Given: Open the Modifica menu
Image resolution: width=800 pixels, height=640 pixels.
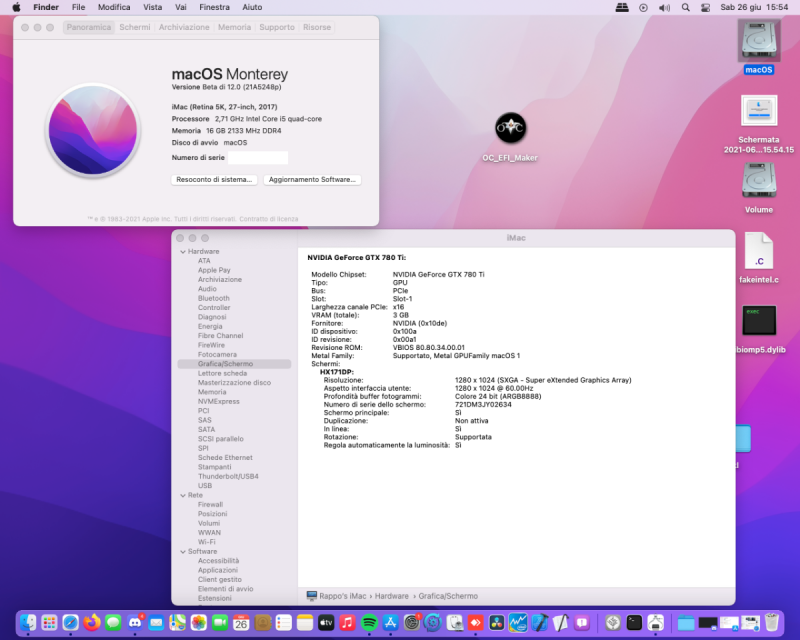Looking at the screenshot, I should 114,7.
